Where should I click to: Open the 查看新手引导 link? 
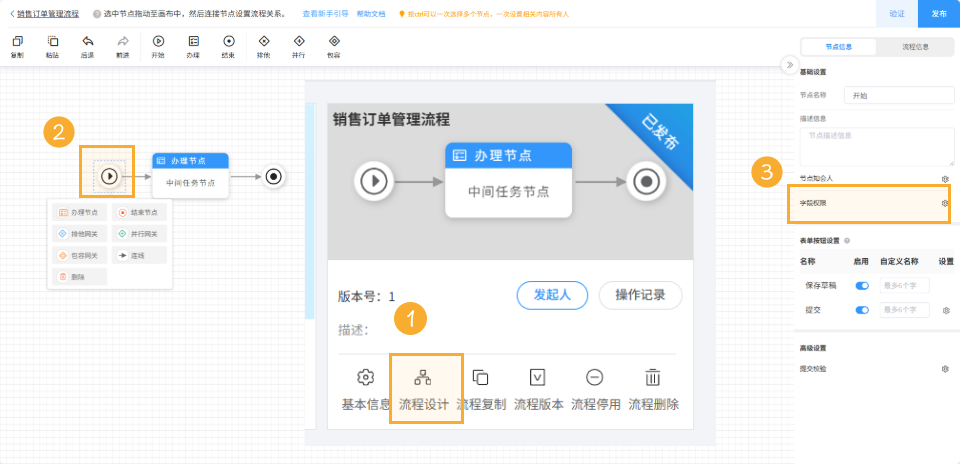(326, 13)
